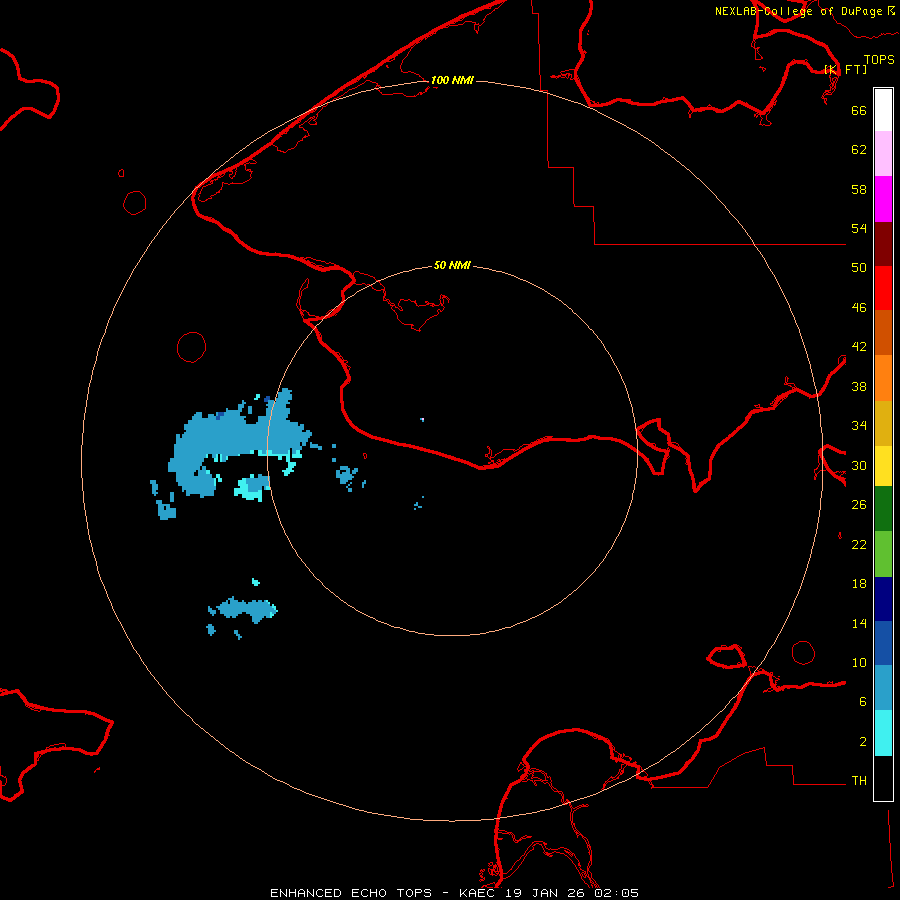Click legend value 58

pos(859,189)
